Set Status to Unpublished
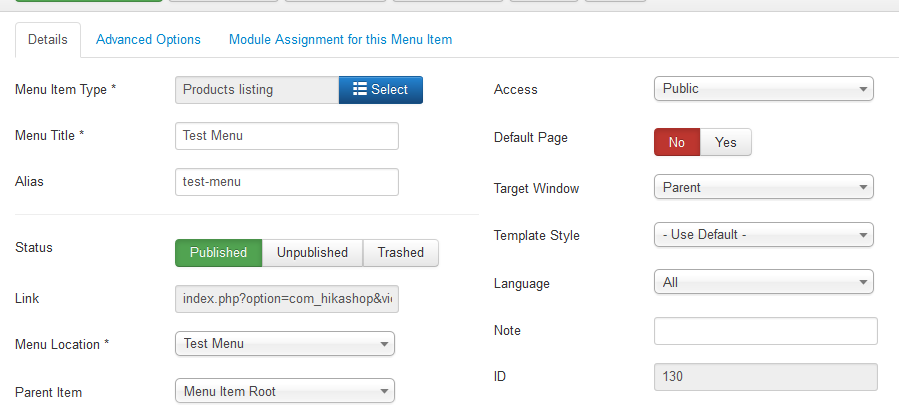899x414 pixels. [312, 253]
